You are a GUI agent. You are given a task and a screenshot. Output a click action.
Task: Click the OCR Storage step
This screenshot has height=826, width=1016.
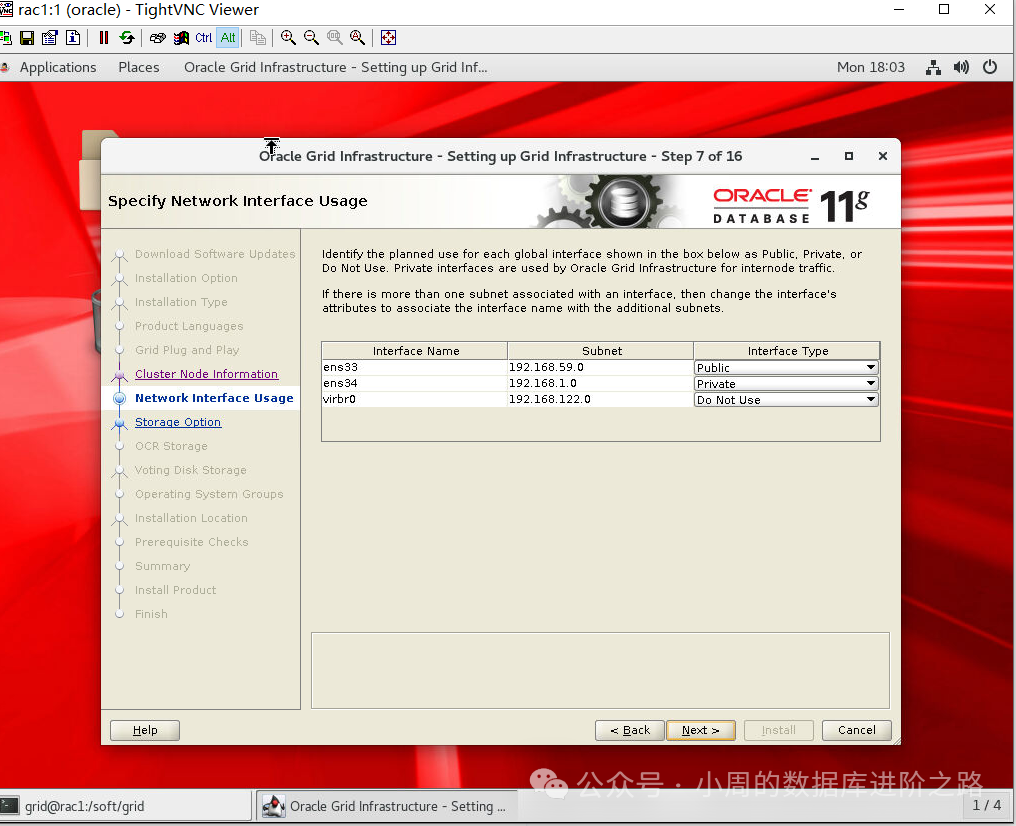tap(171, 446)
